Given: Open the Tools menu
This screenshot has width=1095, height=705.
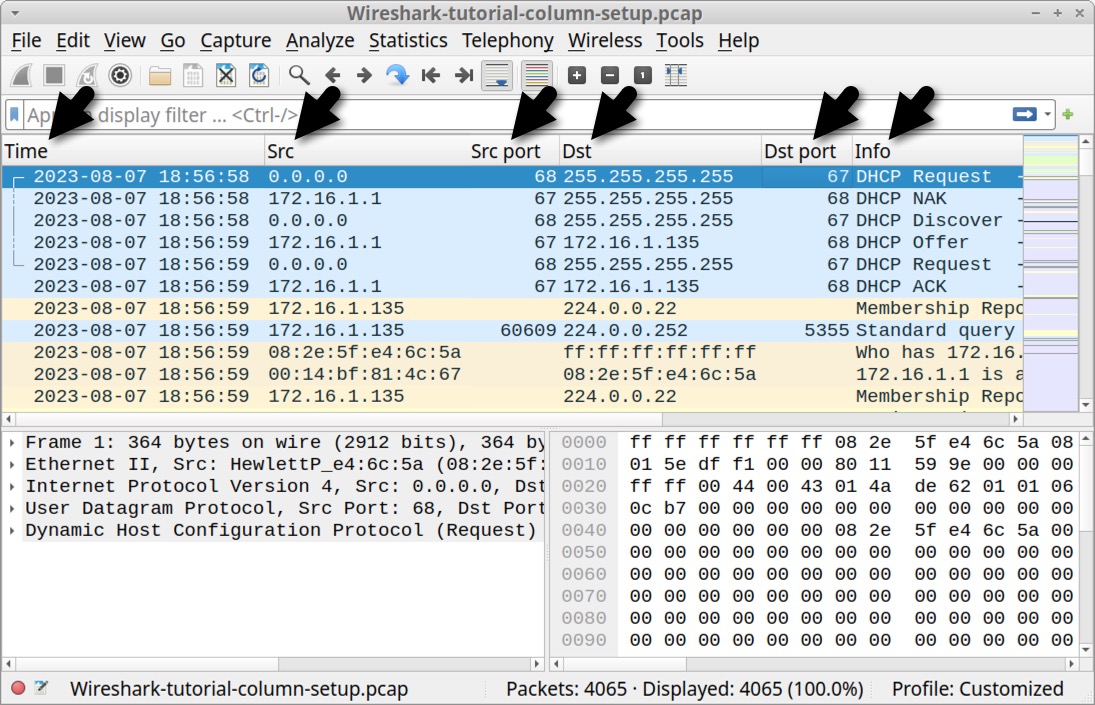Looking at the screenshot, I should click(x=679, y=40).
